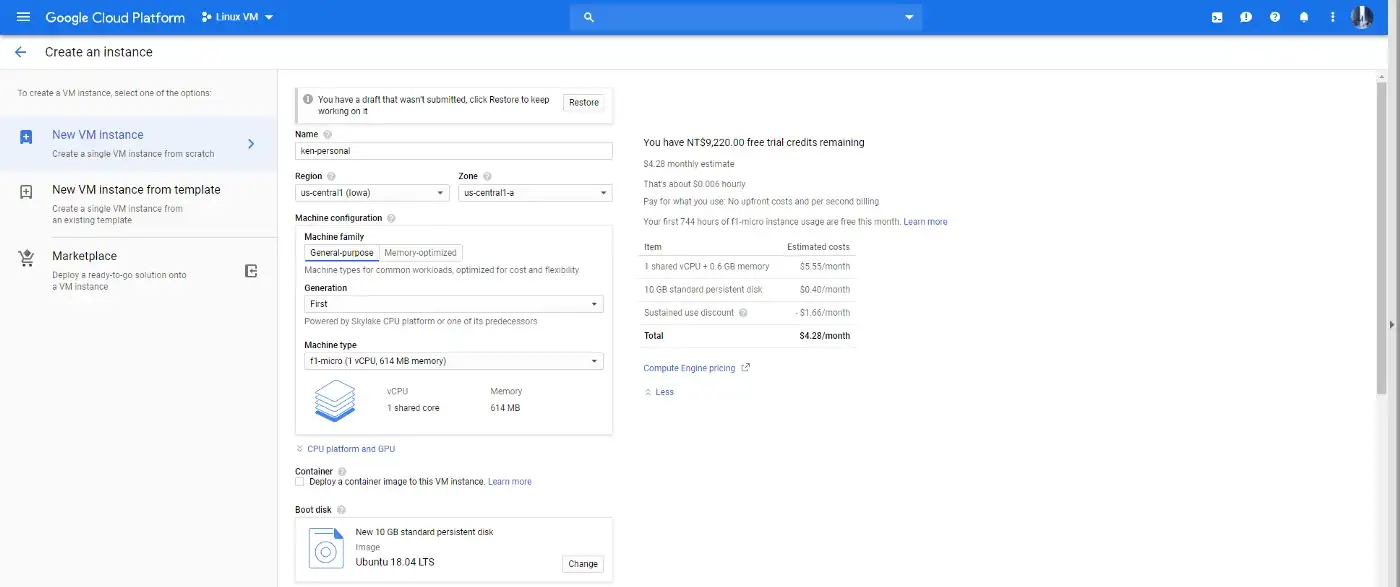
Task: Enable deploy a container image checkbox
Action: tap(300, 482)
